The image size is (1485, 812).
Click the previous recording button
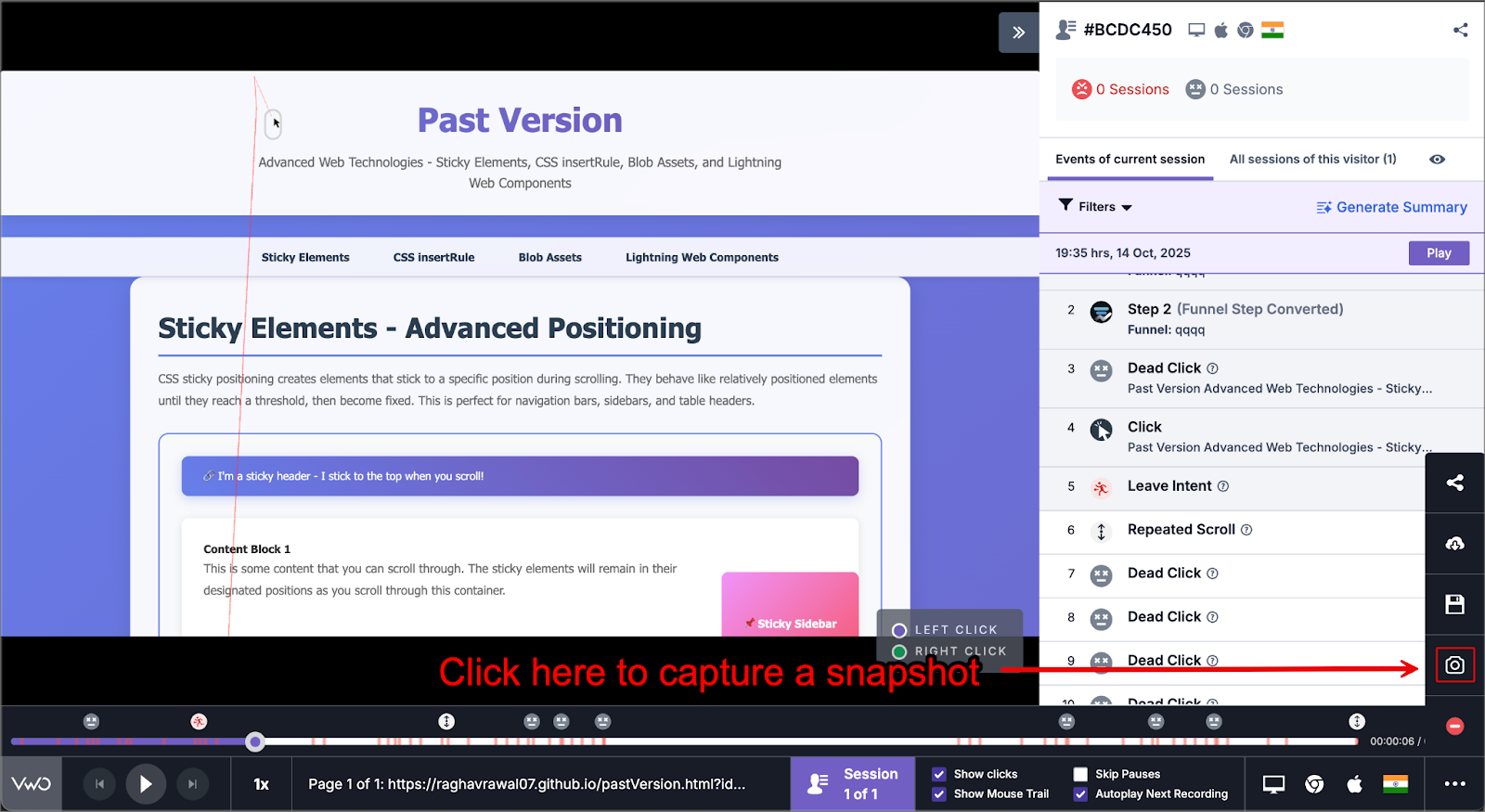99,784
